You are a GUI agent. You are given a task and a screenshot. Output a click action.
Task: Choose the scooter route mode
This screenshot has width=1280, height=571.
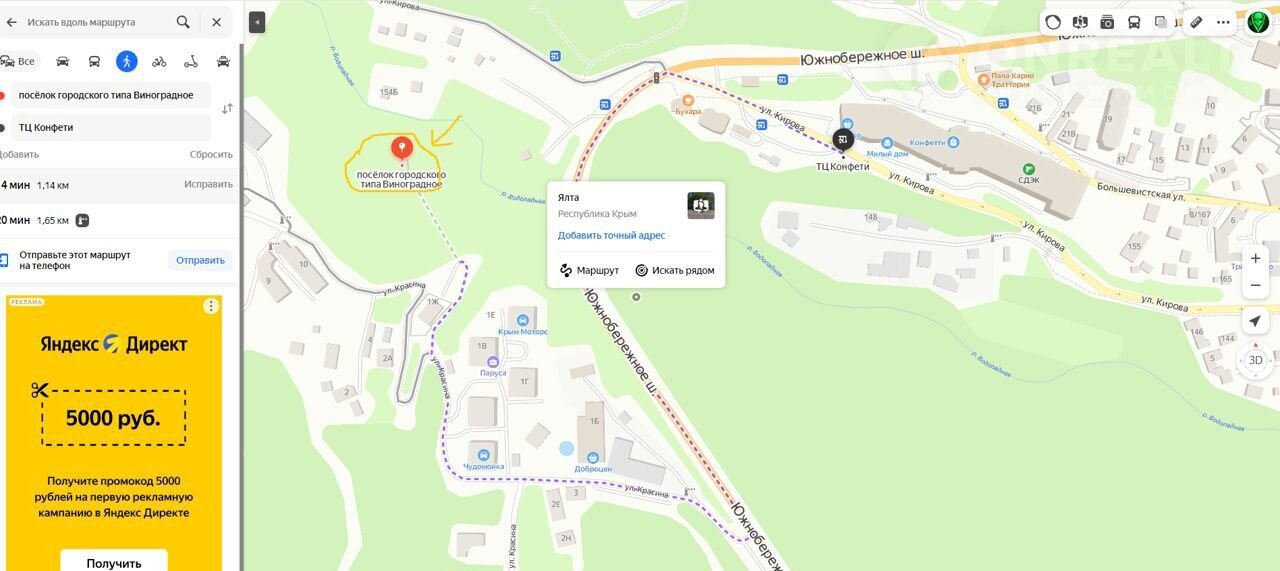(191, 61)
